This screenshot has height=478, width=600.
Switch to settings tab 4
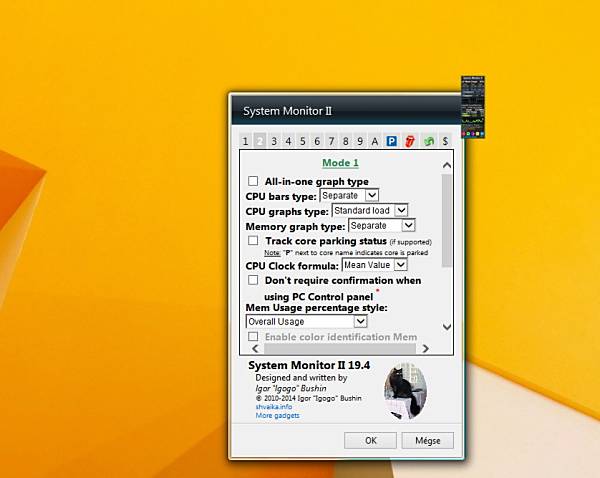pyautogui.click(x=288, y=141)
